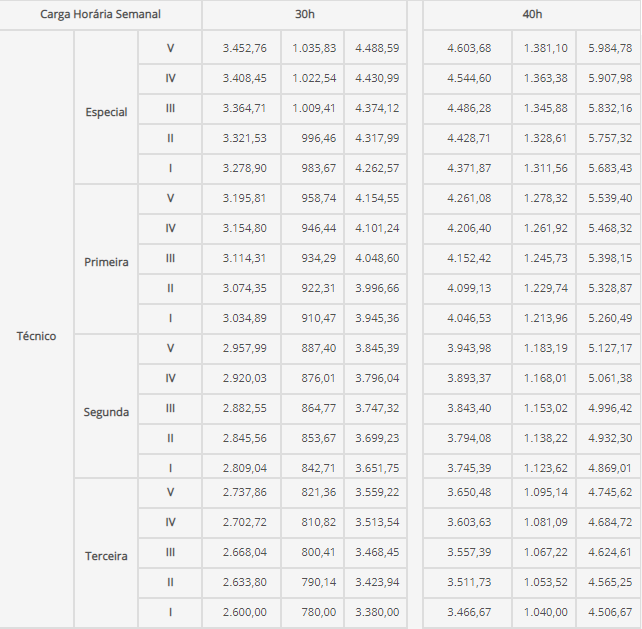Click cell value 4.869,01

pos(610,468)
